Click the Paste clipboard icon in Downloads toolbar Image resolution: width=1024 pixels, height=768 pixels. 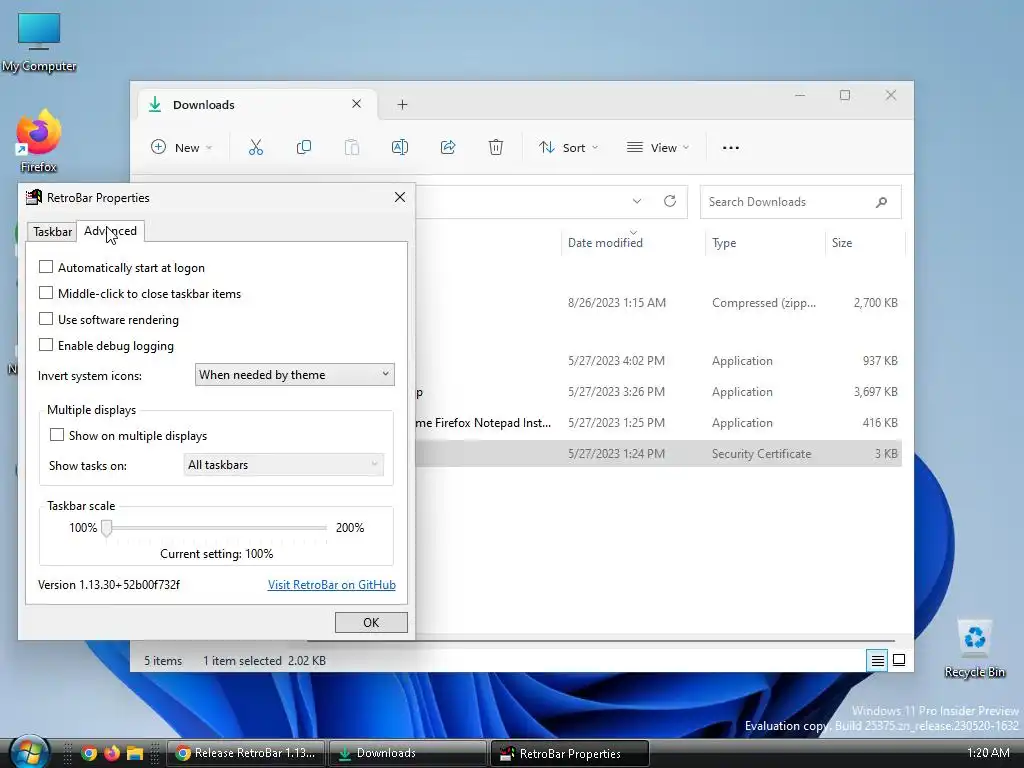(x=351, y=148)
